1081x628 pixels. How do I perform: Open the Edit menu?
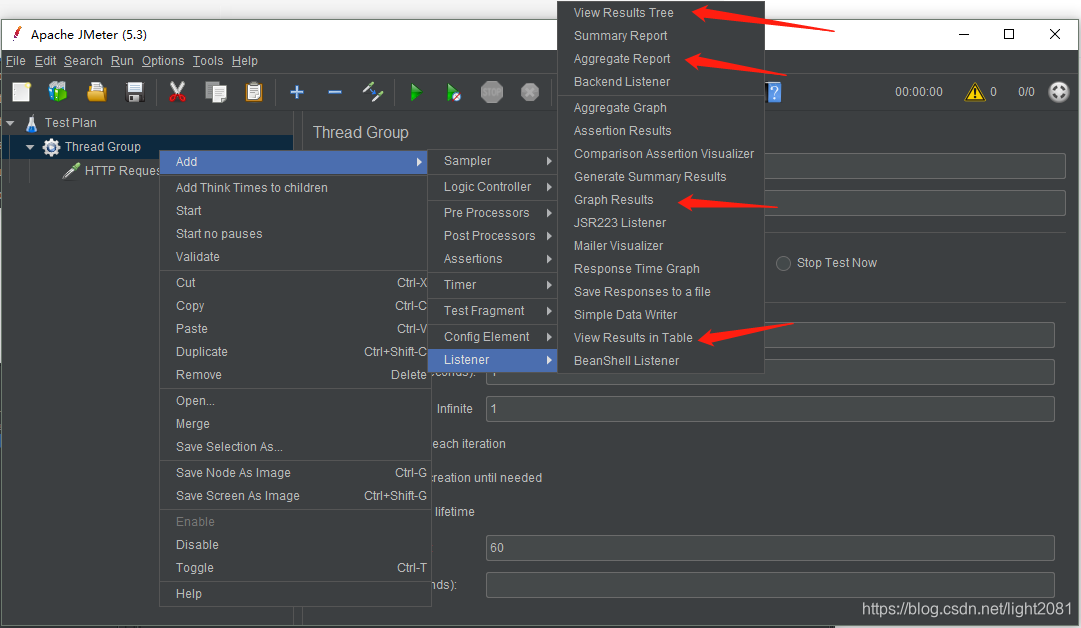click(x=46, y=61)
